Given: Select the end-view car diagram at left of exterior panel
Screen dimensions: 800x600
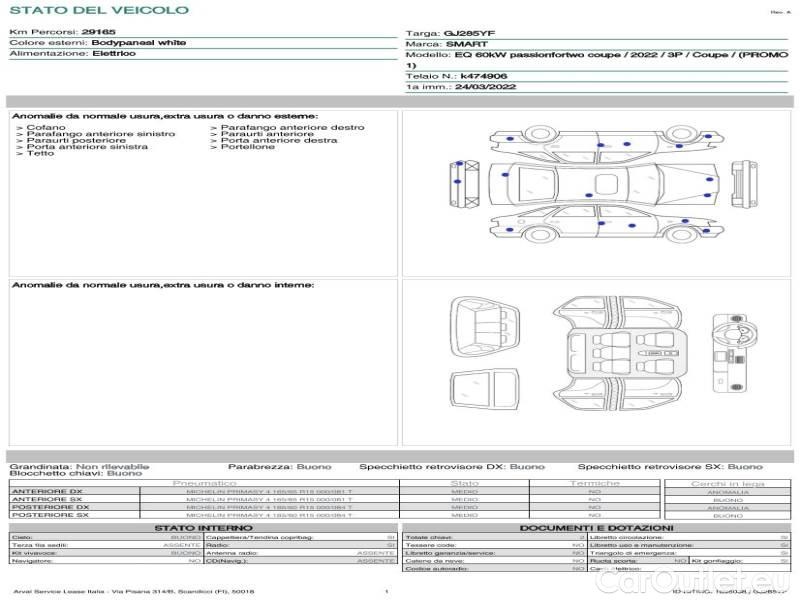Looking at the screenshot, I should coord(460,184).
